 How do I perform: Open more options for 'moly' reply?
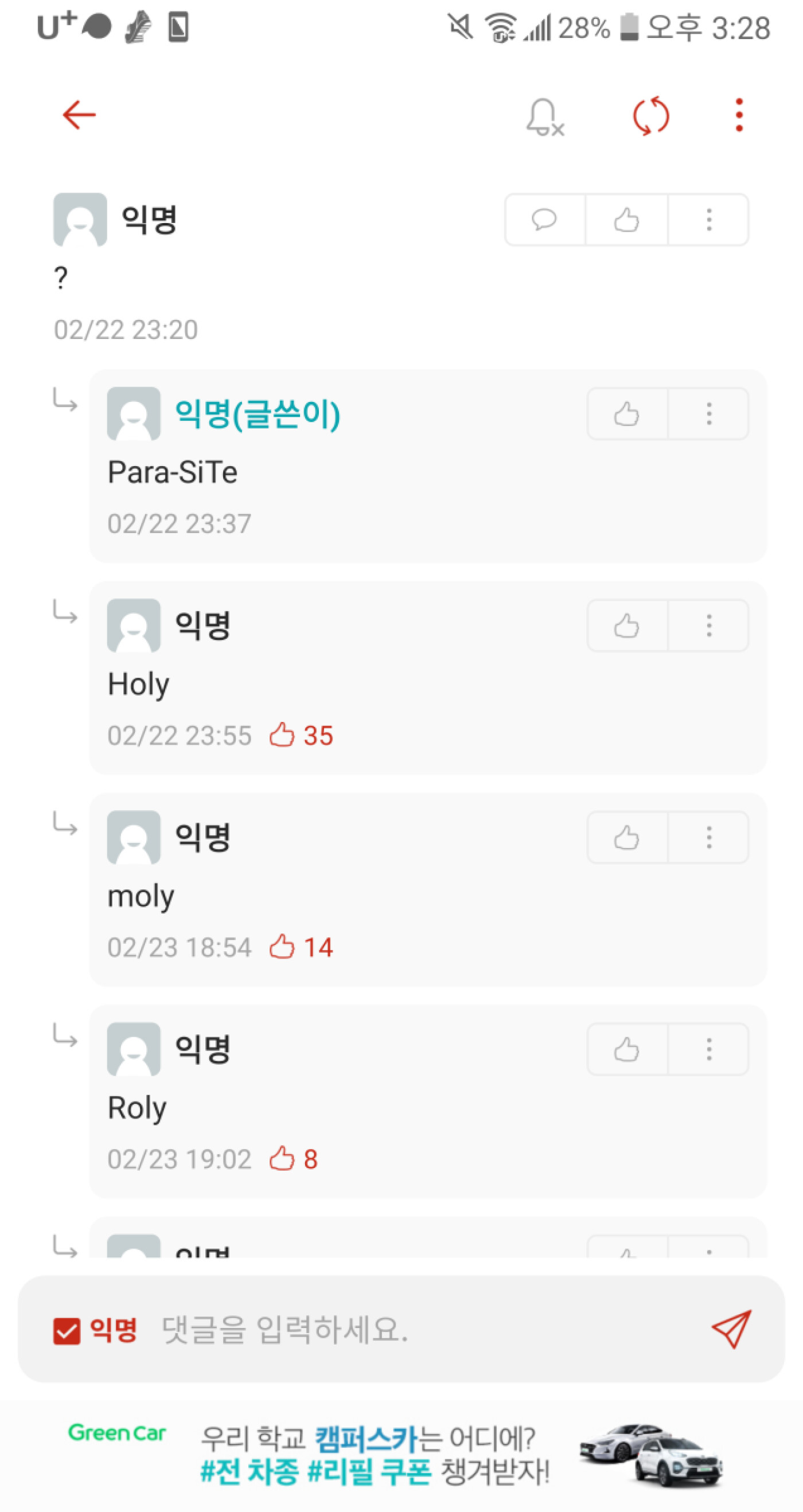(708, 838)
